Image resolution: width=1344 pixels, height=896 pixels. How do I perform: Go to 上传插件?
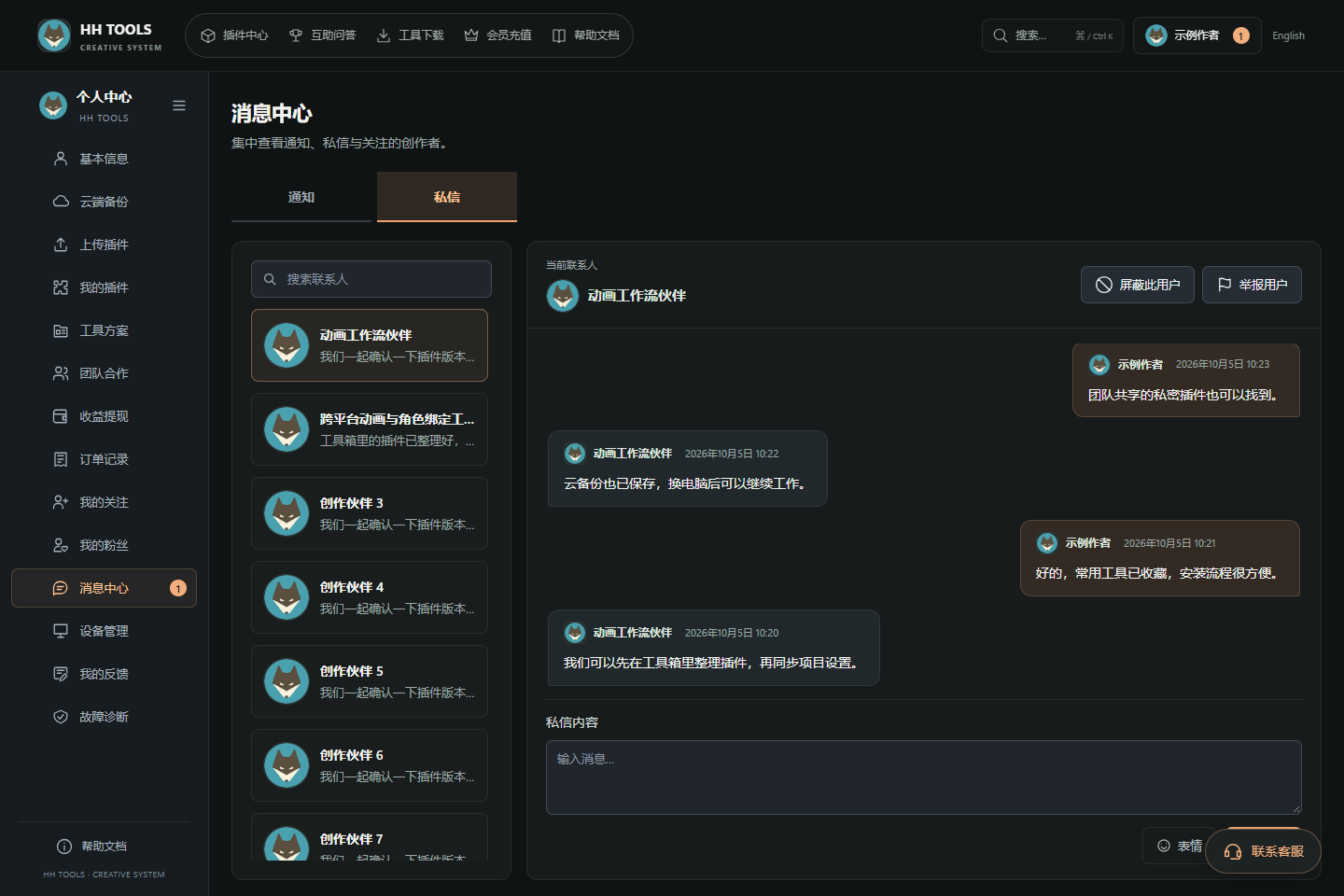(104, 245)
